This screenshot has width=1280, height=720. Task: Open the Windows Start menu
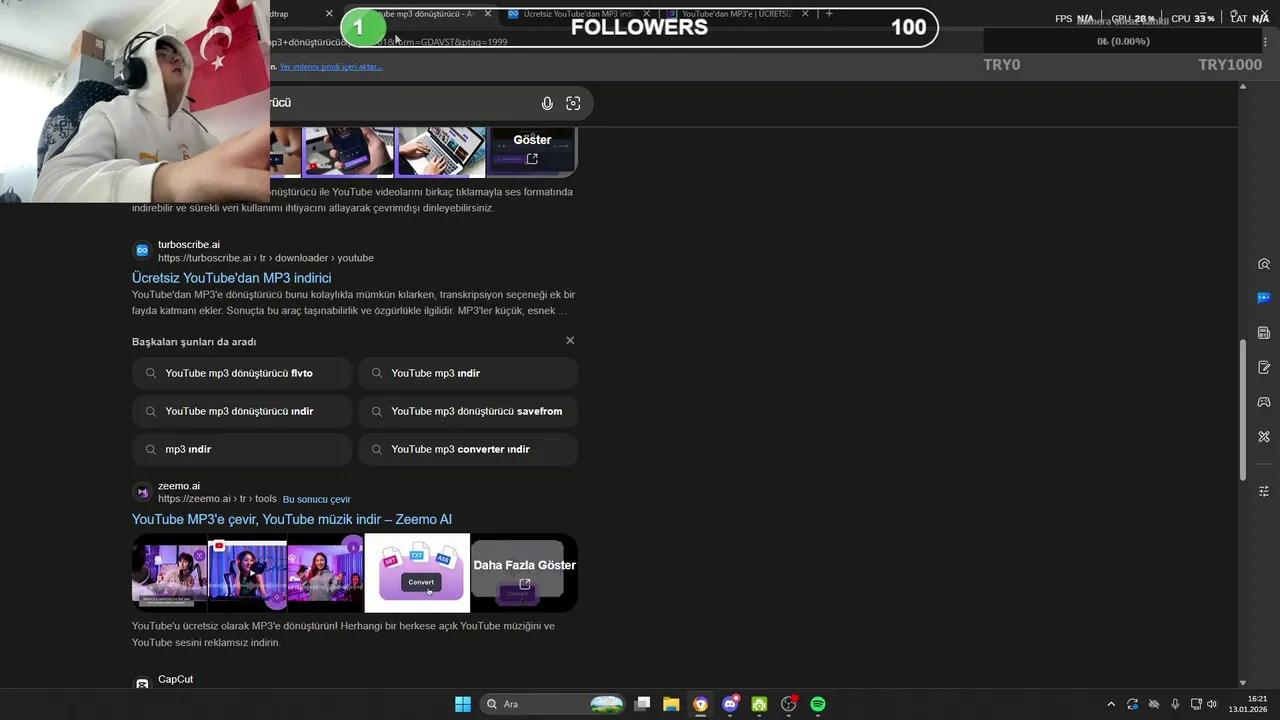[463, 704]
